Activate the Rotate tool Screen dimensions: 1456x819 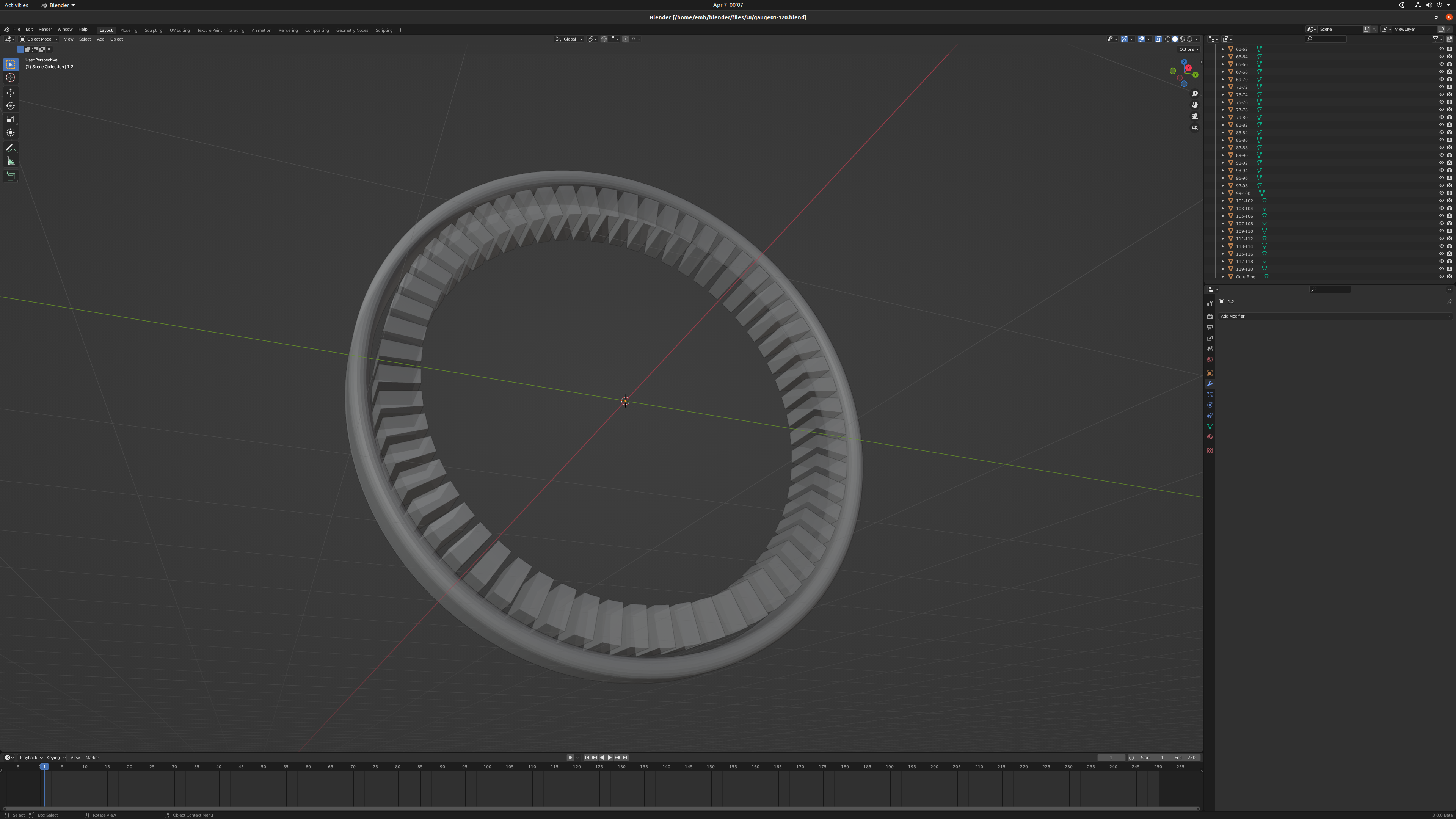[x=11, y=106]
